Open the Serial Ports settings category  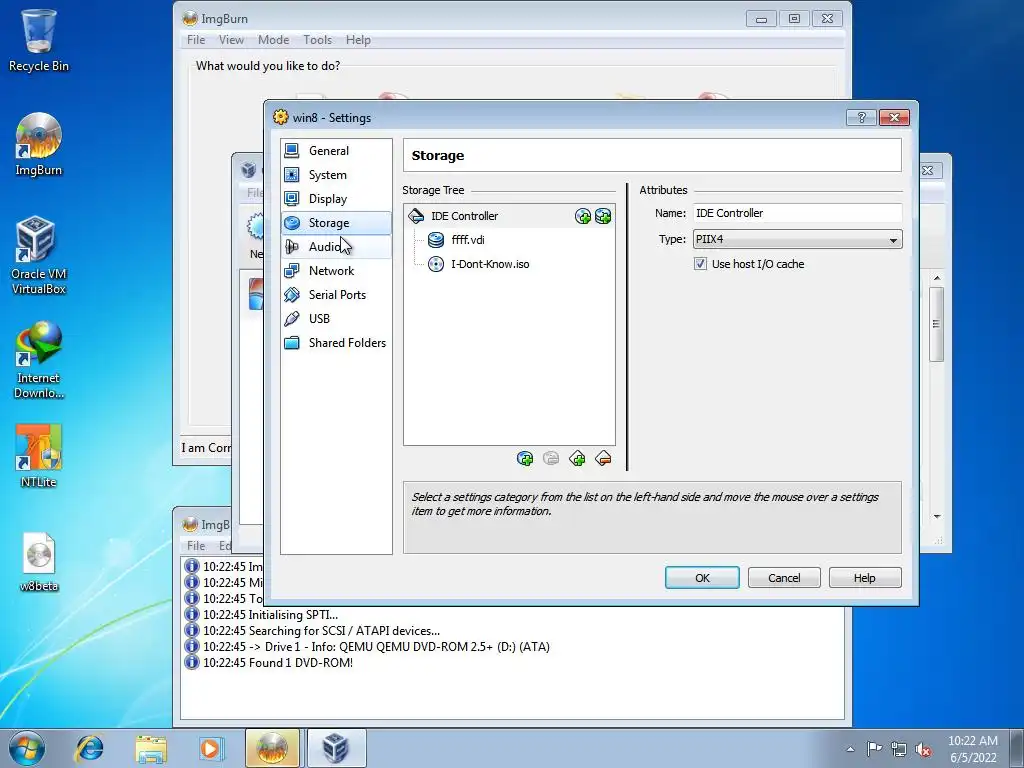coord(336,295)
